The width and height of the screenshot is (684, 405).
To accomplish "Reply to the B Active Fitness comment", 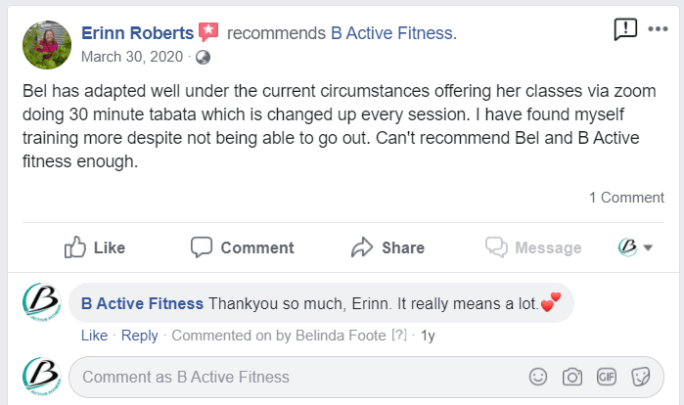I will [139, 335].
